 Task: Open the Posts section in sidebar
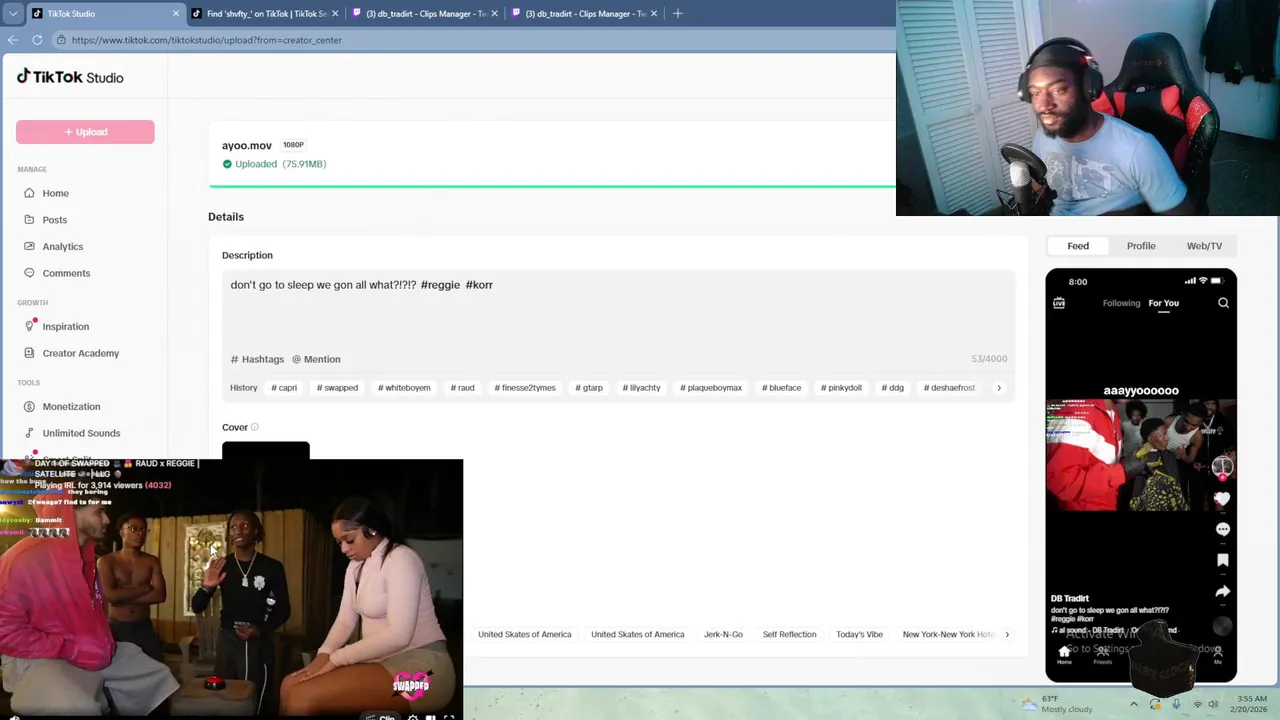[54, 220]
